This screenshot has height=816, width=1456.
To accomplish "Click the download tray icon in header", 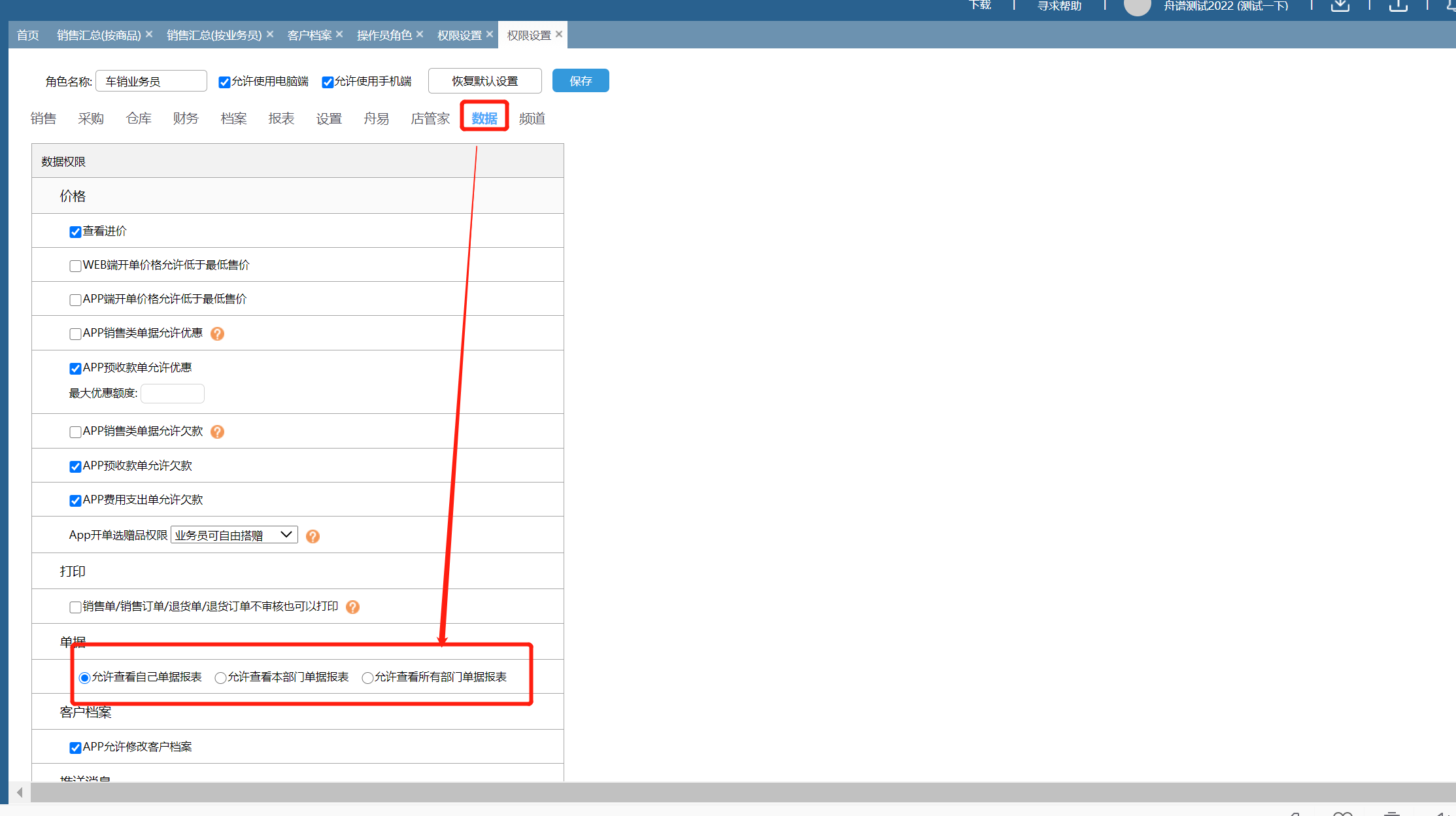I will point(1340,6).
